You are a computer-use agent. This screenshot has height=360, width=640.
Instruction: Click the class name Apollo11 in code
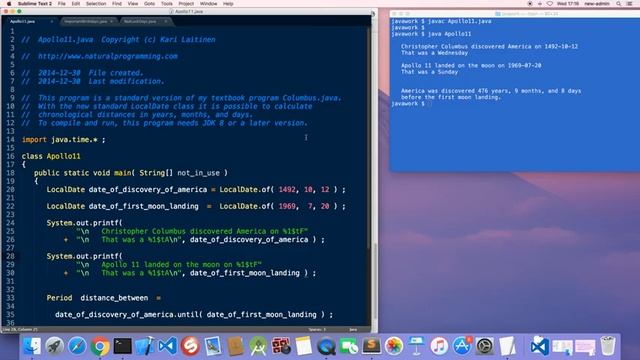[x=63, y=156]
